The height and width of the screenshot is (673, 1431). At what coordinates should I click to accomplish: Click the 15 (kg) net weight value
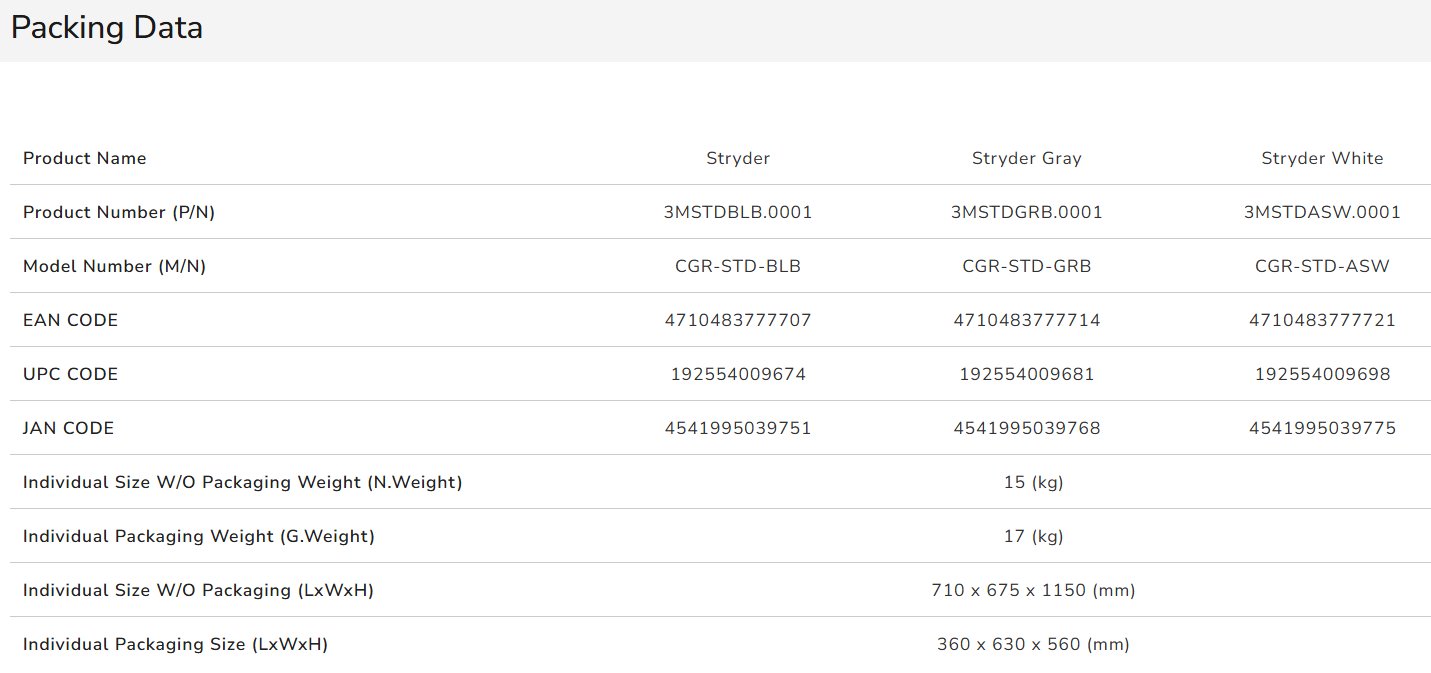pos(1033,482)
